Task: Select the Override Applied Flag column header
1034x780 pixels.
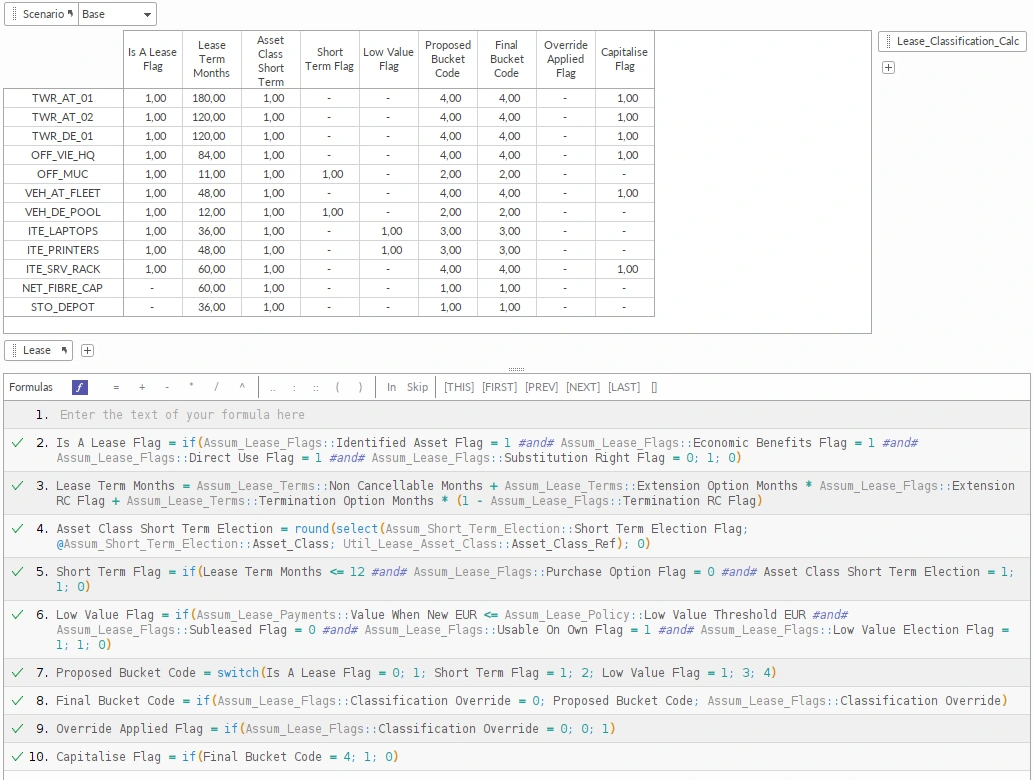Action: coord(566,59)
